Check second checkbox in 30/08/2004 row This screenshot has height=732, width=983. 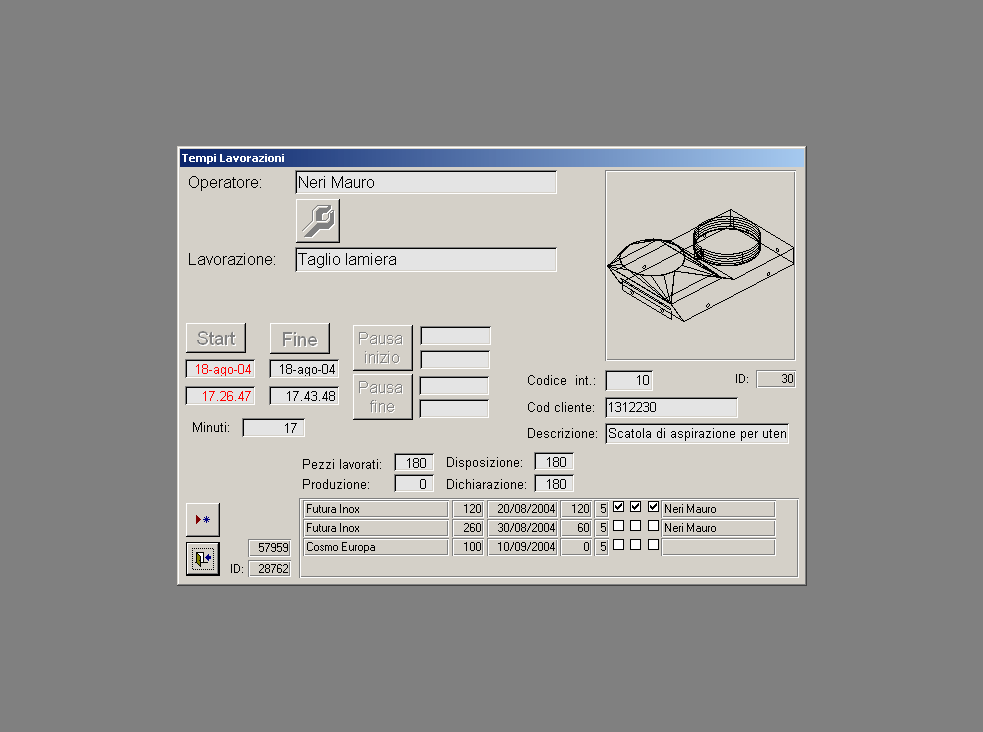coord(636,526)
